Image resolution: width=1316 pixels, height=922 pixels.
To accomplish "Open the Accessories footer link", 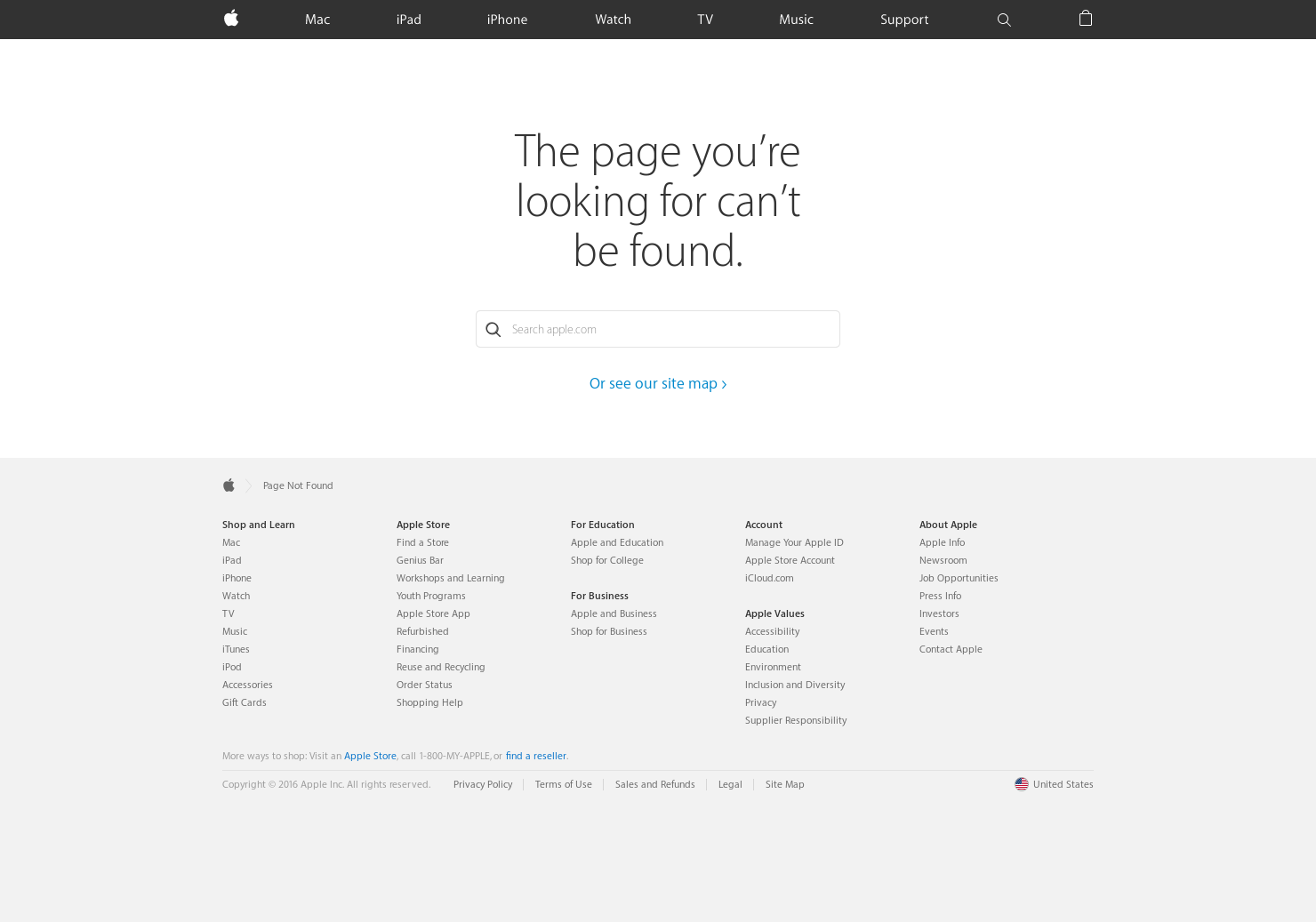I will (x=247, y=685).
